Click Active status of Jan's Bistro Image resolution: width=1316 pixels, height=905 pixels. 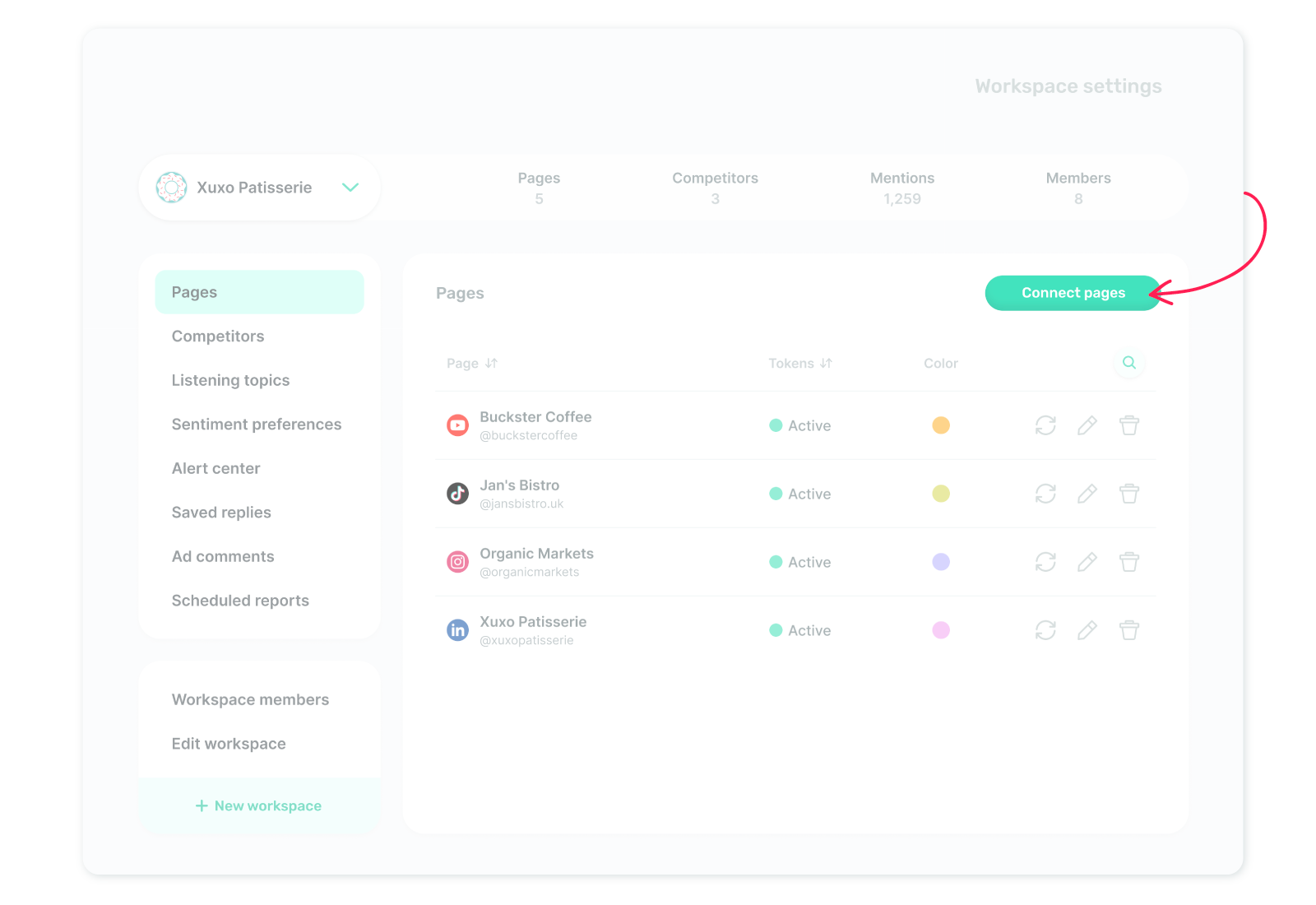pyautogui.click(x=800, y=494)
